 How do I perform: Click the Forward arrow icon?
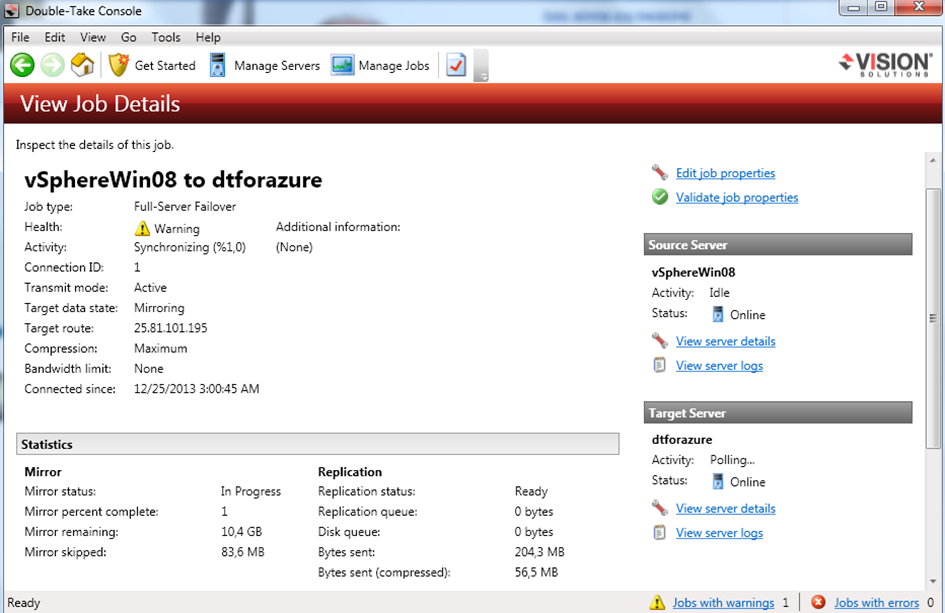(x=52, y=65)
